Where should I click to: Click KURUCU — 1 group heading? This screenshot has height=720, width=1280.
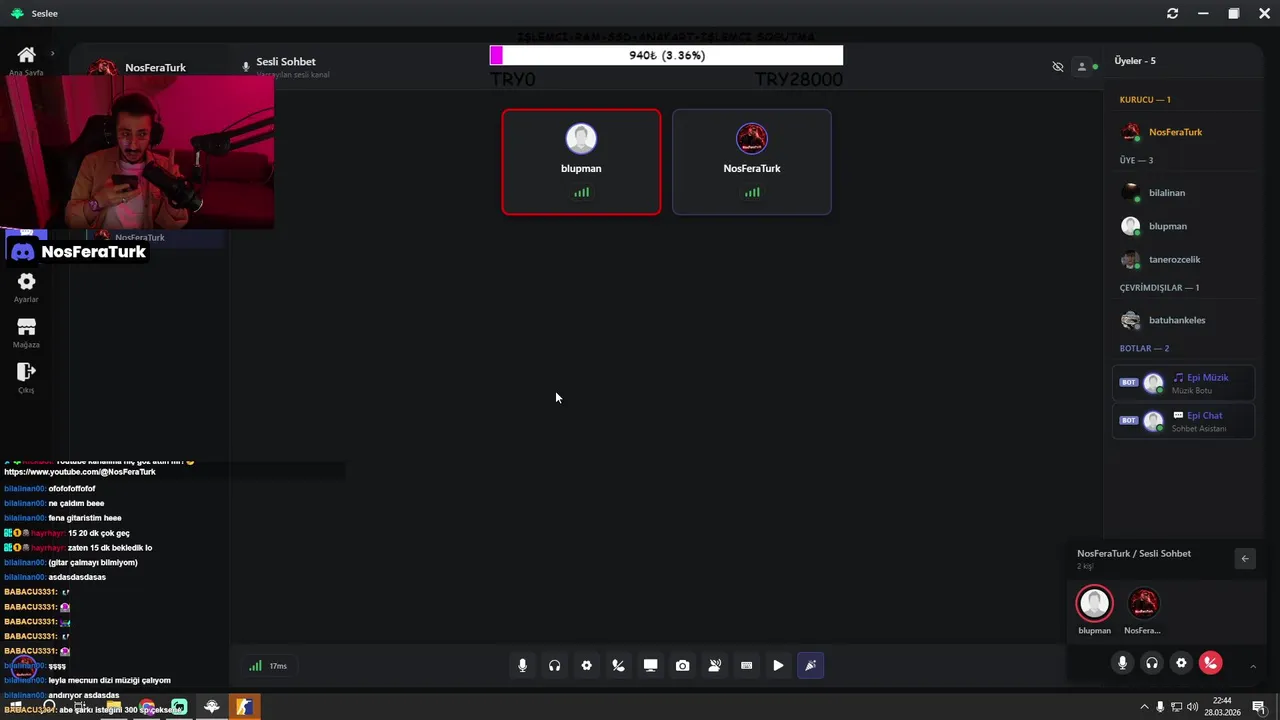[1145, 100]
